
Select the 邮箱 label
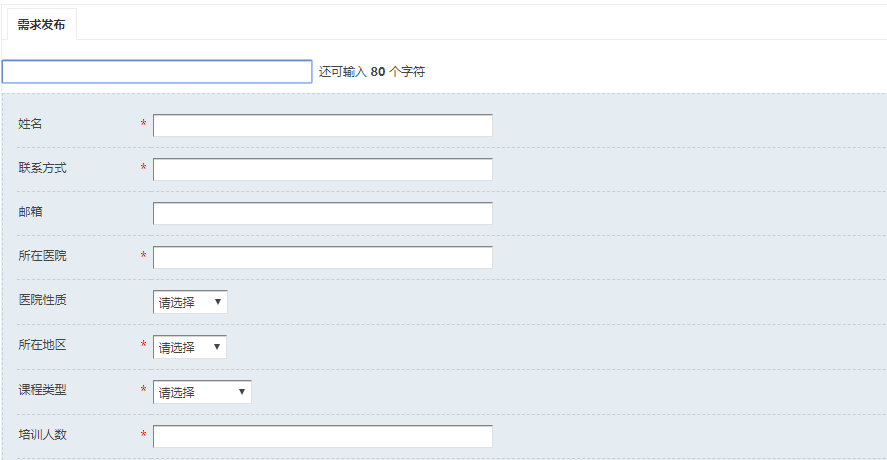(30, 212)
